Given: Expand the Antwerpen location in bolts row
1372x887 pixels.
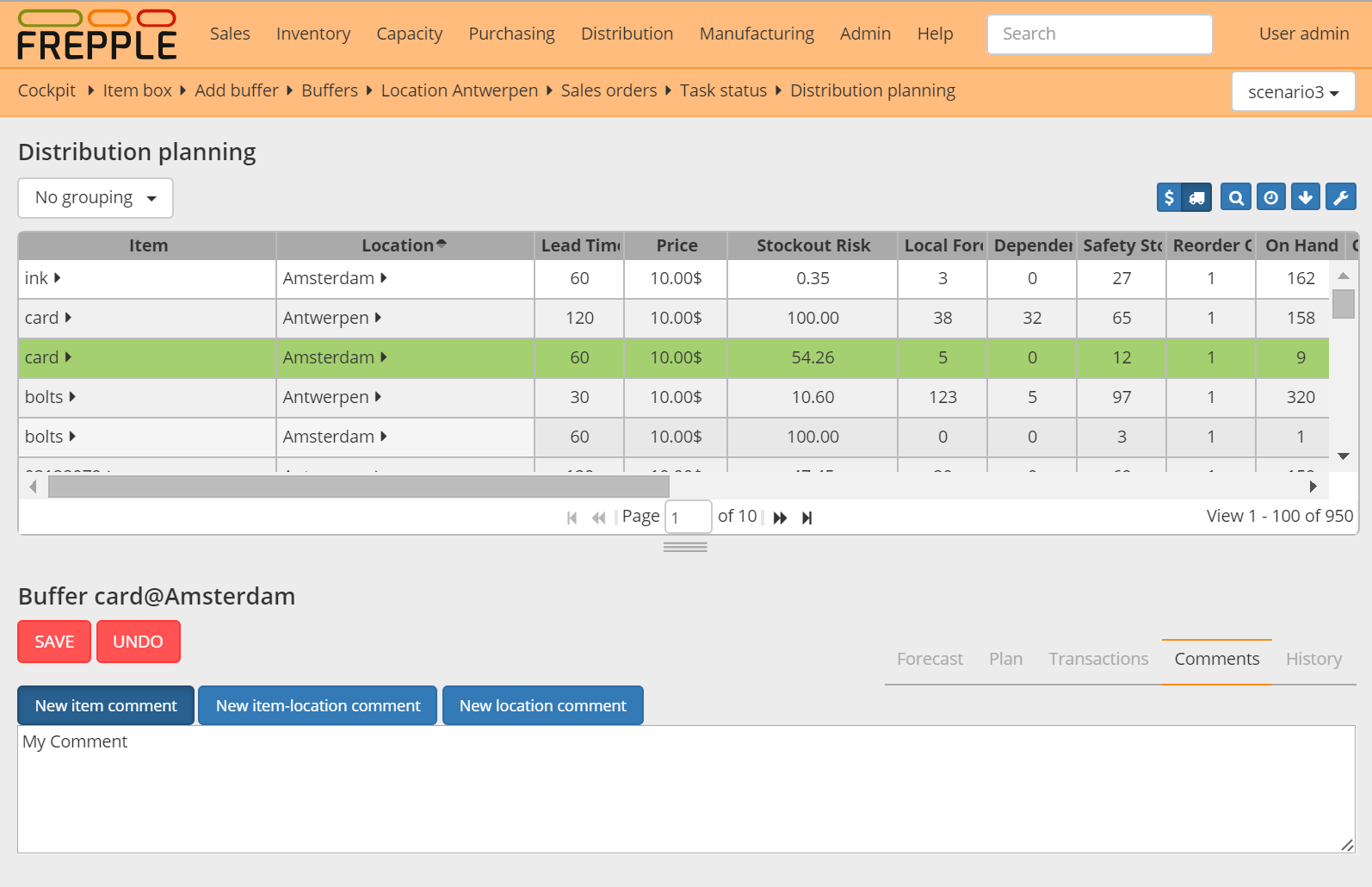Looking at the screenshot, I should [x=378, y=397].
